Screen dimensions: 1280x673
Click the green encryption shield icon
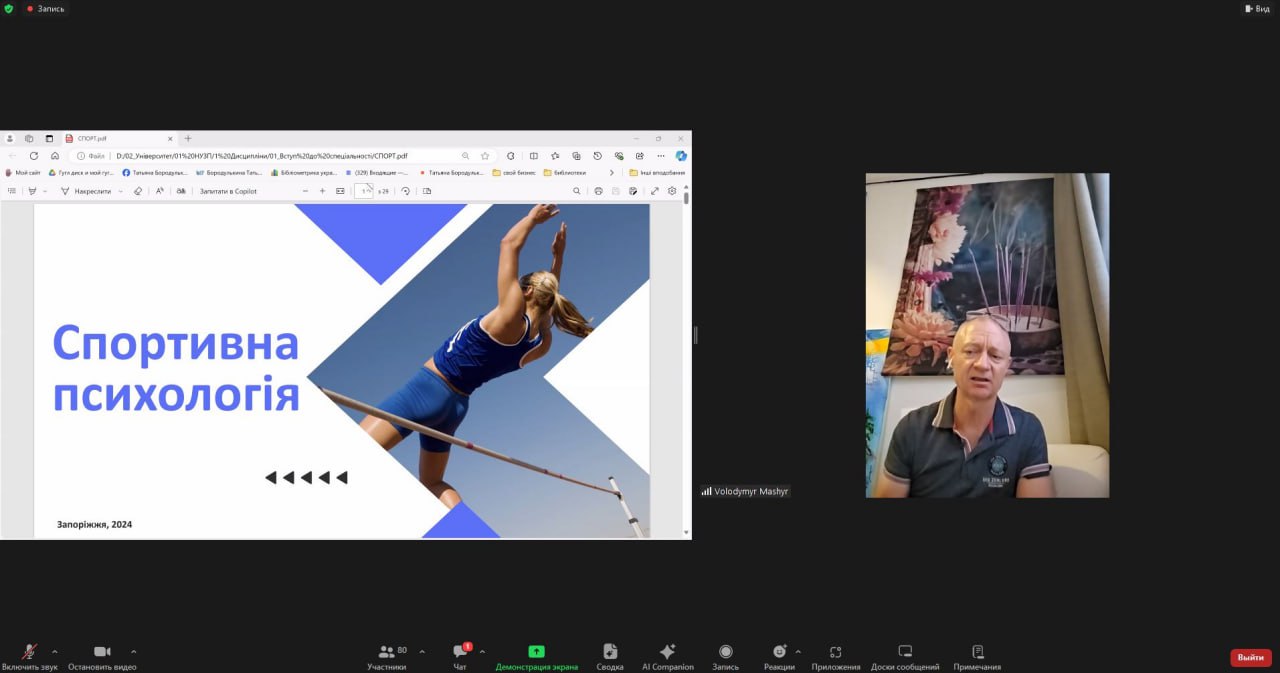(x=9, y=8)
